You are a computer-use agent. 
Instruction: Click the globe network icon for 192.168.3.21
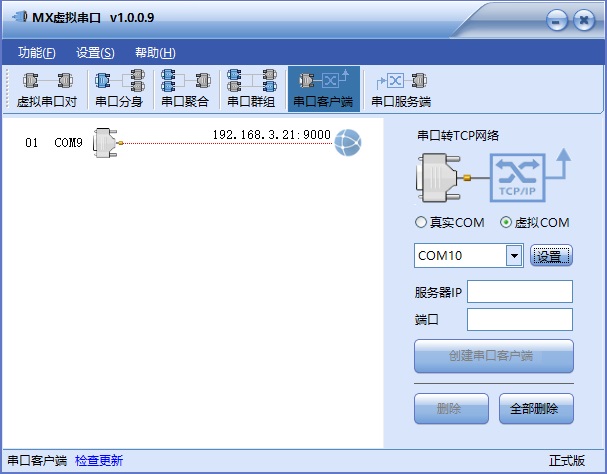coord(348,143)
